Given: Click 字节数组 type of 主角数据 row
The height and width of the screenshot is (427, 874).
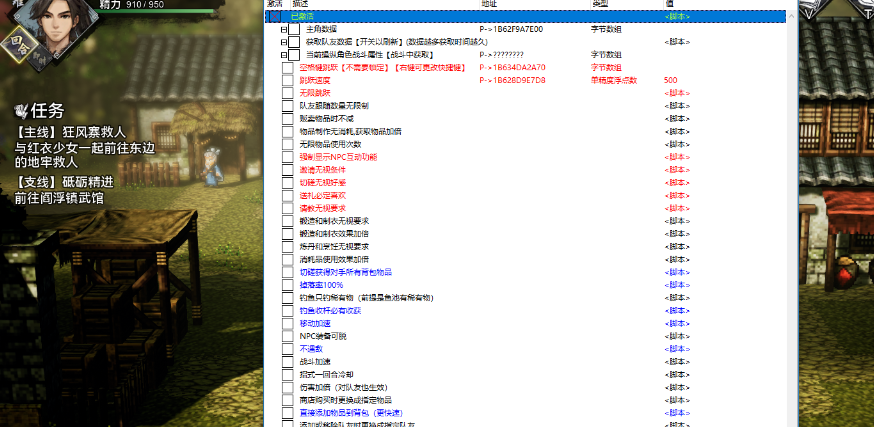Looking at the screenshot, I should pos(606,30).
